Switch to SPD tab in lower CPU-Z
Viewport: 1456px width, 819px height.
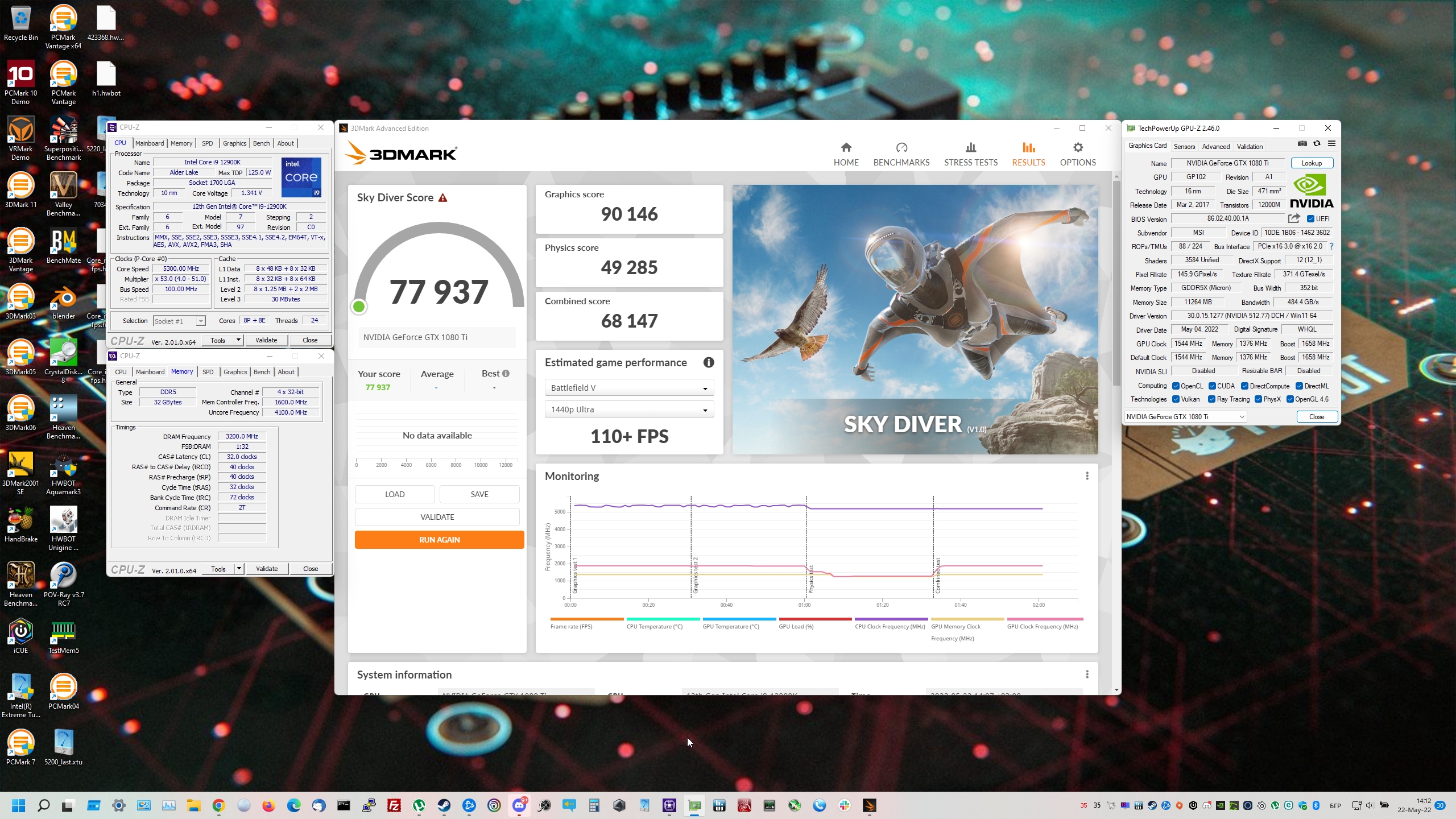208,372
